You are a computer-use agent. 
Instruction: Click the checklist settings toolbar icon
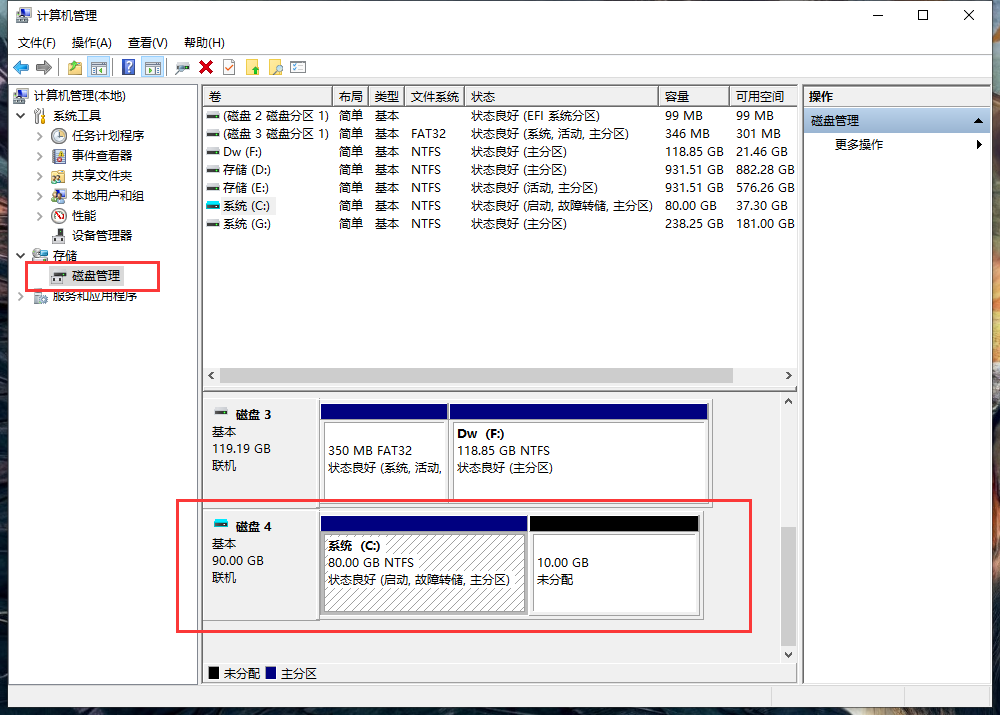pyautogui.click(x=298, y=67)
